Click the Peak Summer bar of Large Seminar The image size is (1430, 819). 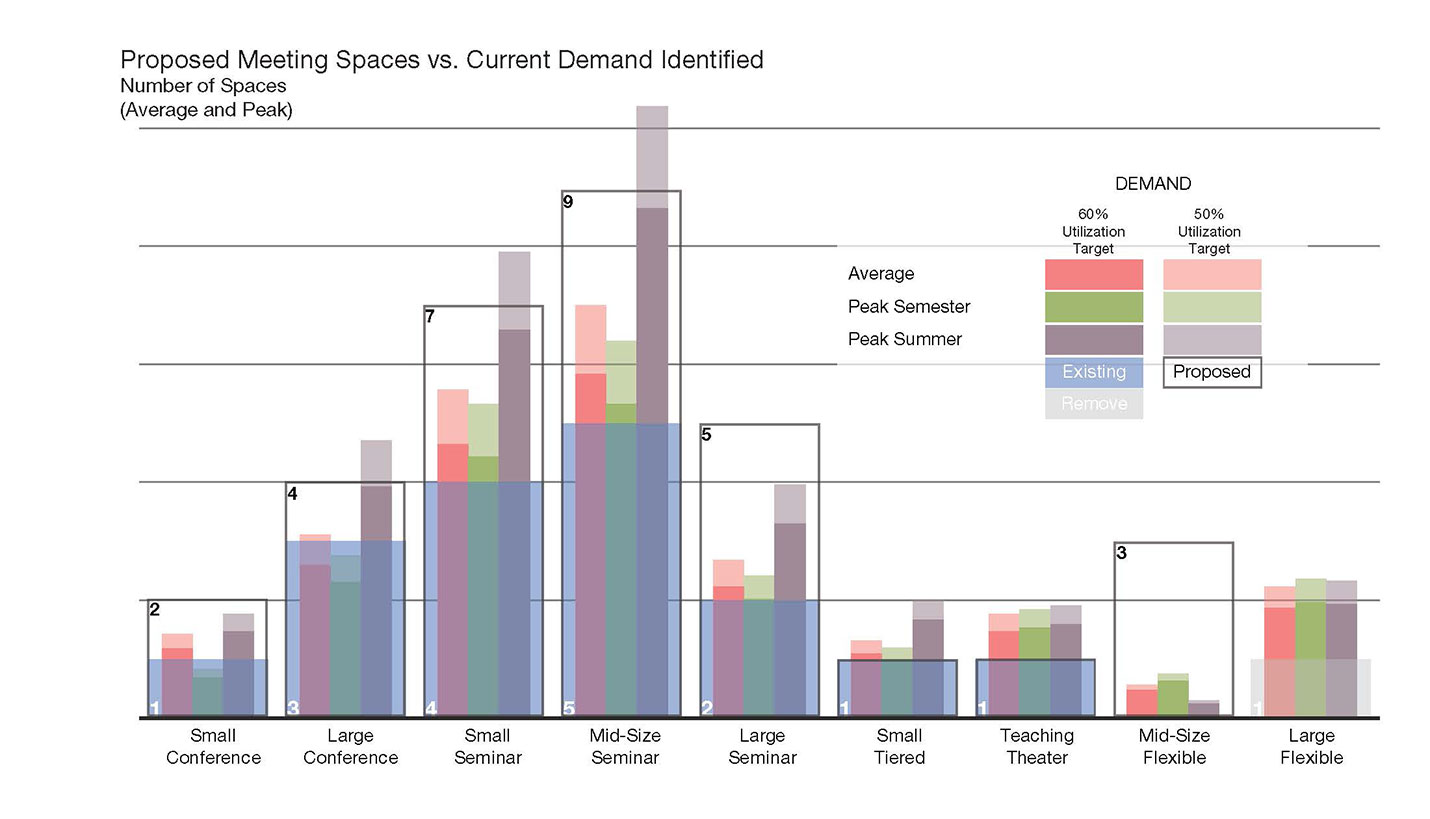[x=789, y=600]
